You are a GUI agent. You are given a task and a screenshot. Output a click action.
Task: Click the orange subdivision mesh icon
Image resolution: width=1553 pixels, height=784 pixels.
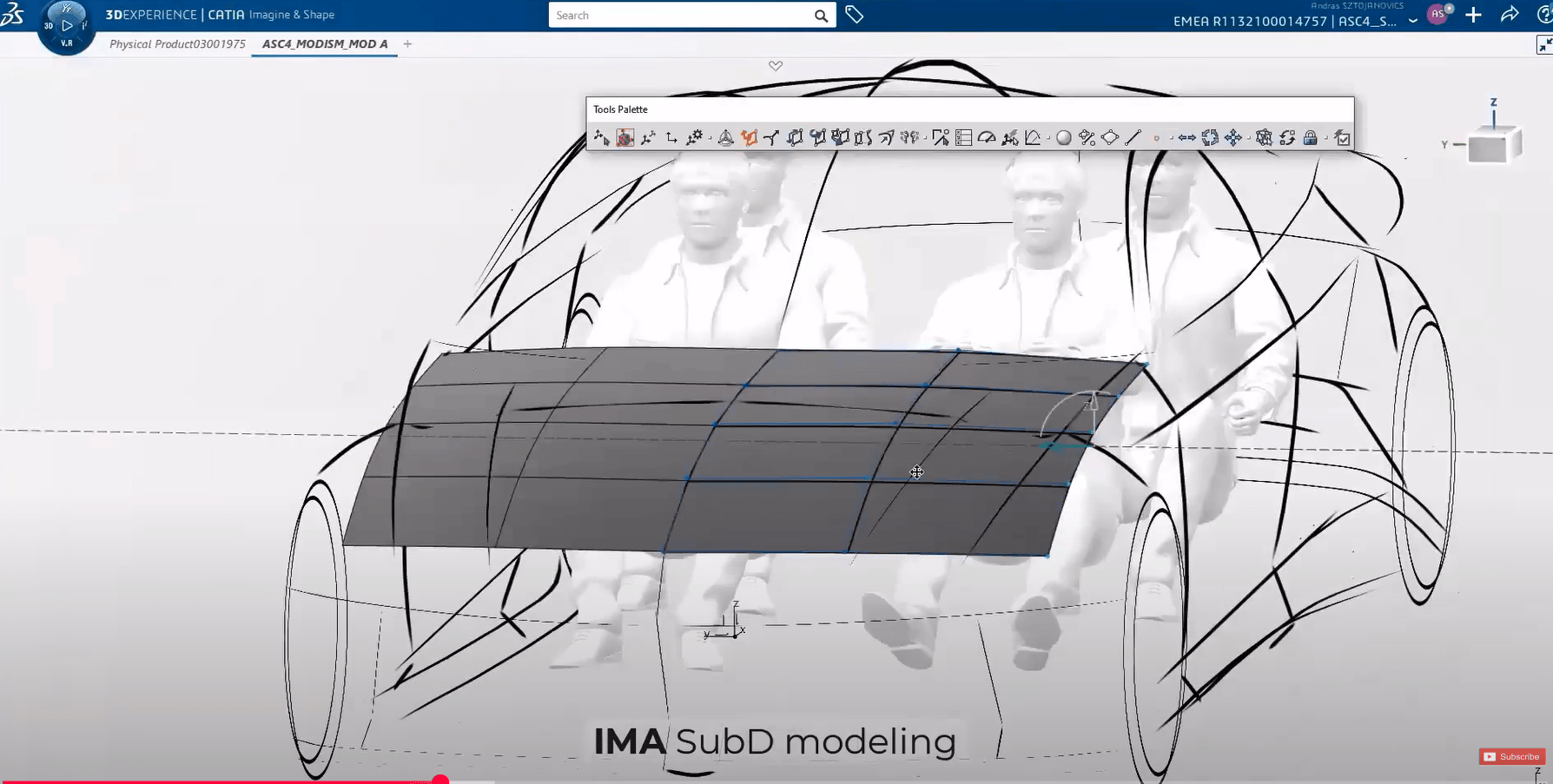point(749,137)
